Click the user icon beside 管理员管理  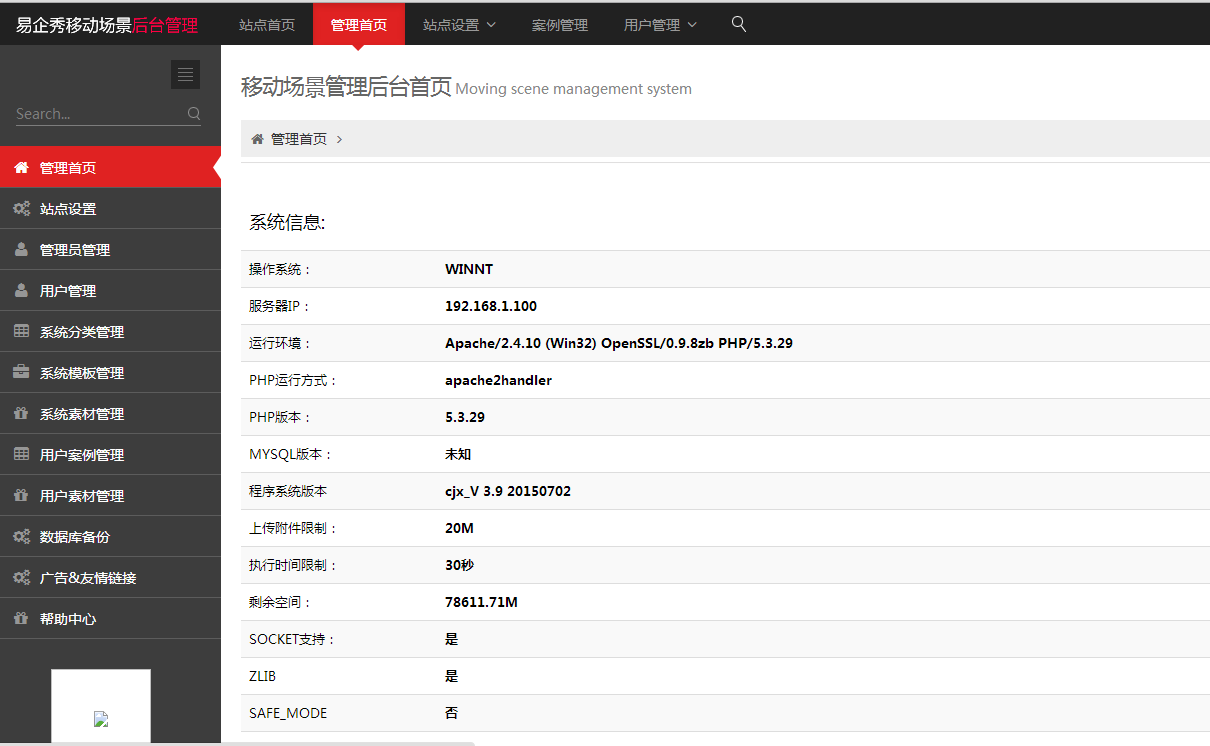pos(21,250)
